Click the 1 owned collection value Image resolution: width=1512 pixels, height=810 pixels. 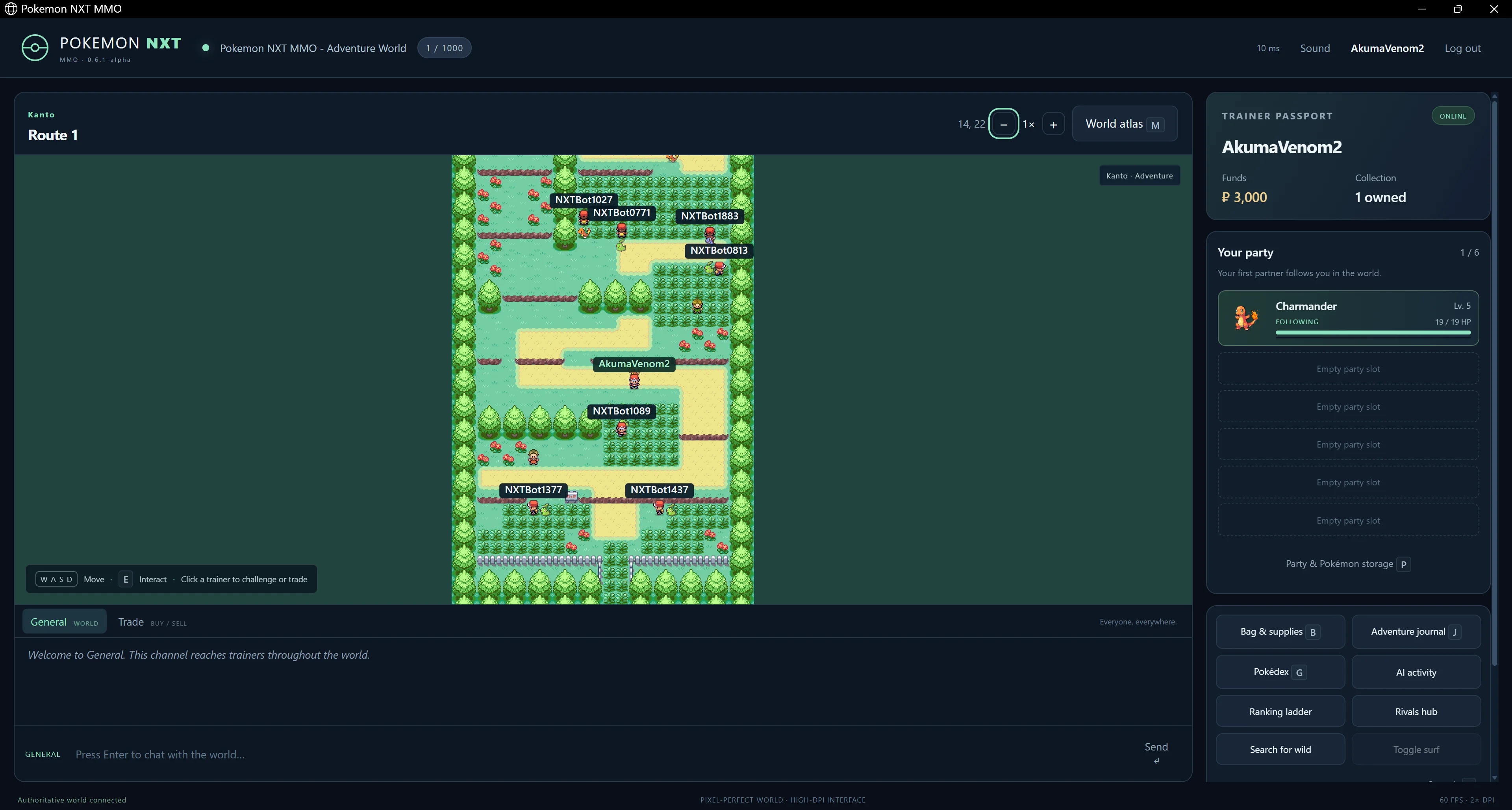coord(1380,197)
